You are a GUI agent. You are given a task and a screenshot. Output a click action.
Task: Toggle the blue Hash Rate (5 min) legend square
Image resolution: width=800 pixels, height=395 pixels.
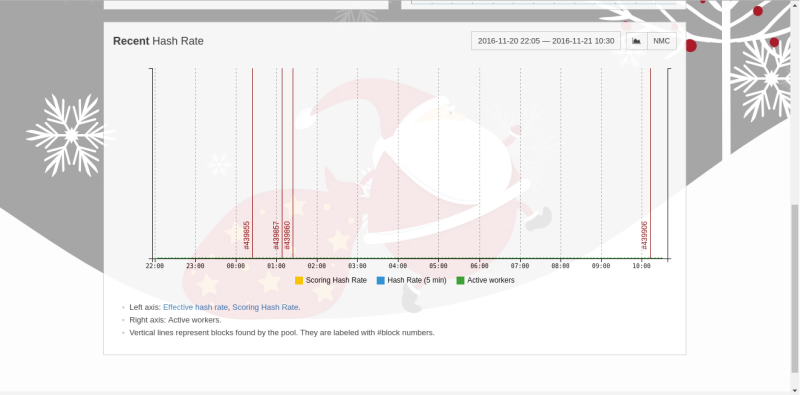[381, 280]
